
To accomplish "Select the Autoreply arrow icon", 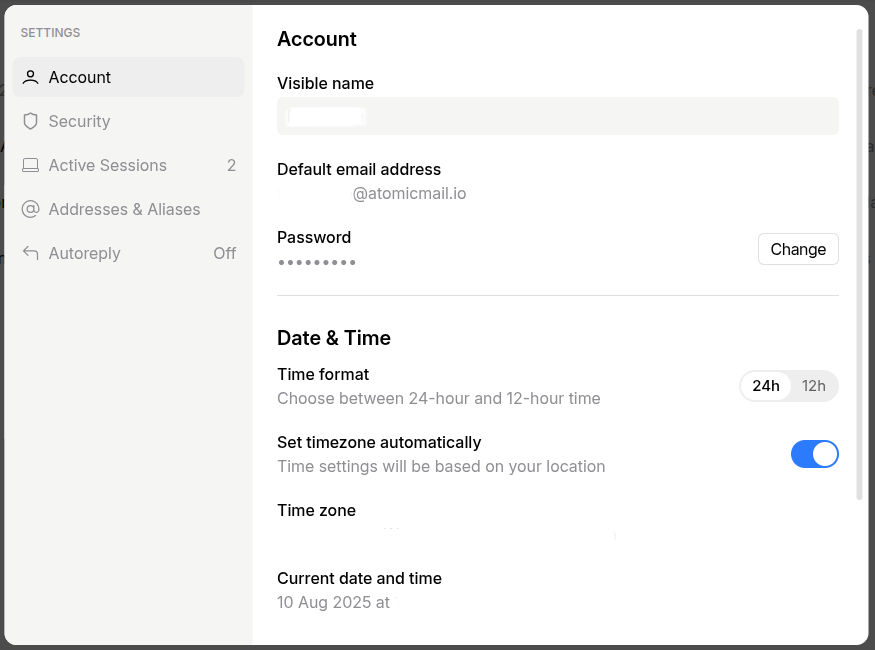I will click(30, 253).
